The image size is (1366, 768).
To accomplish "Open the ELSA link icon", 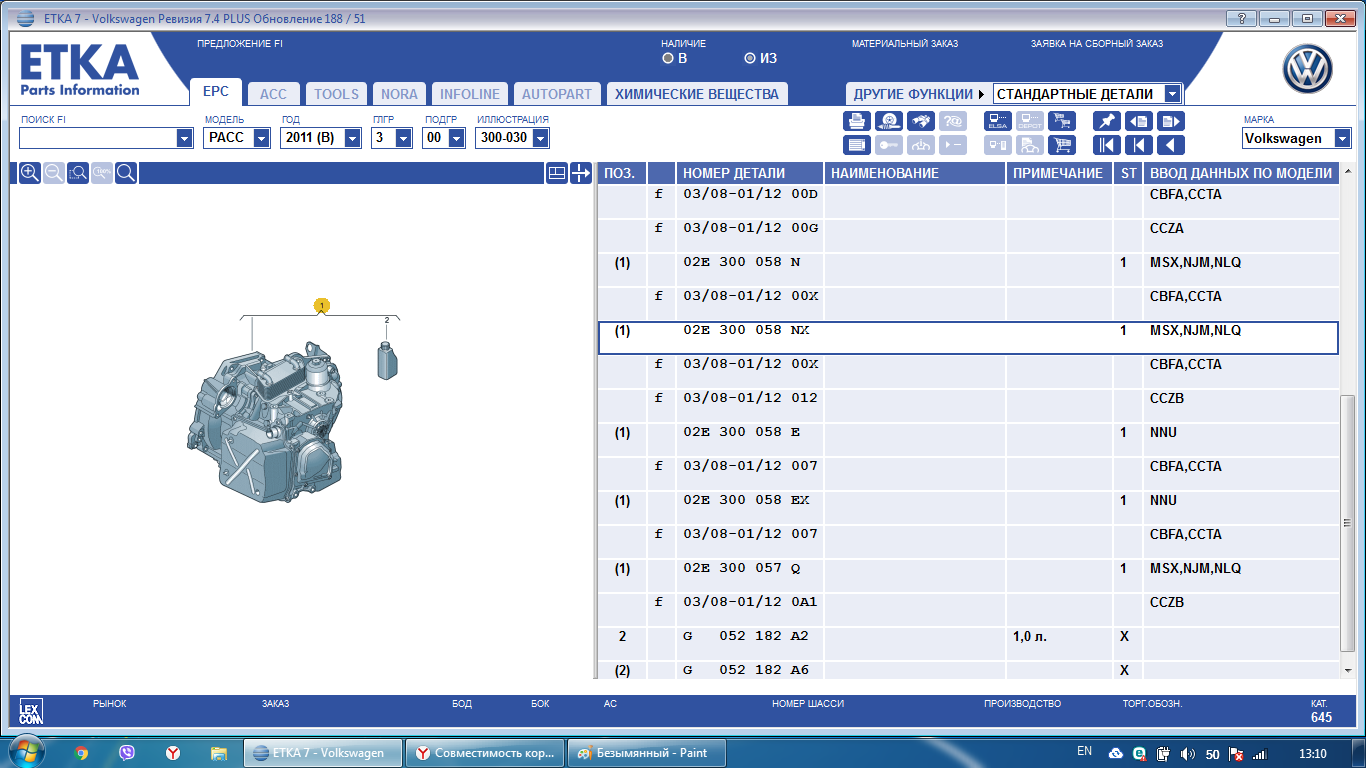I will [x=997, y=121].
